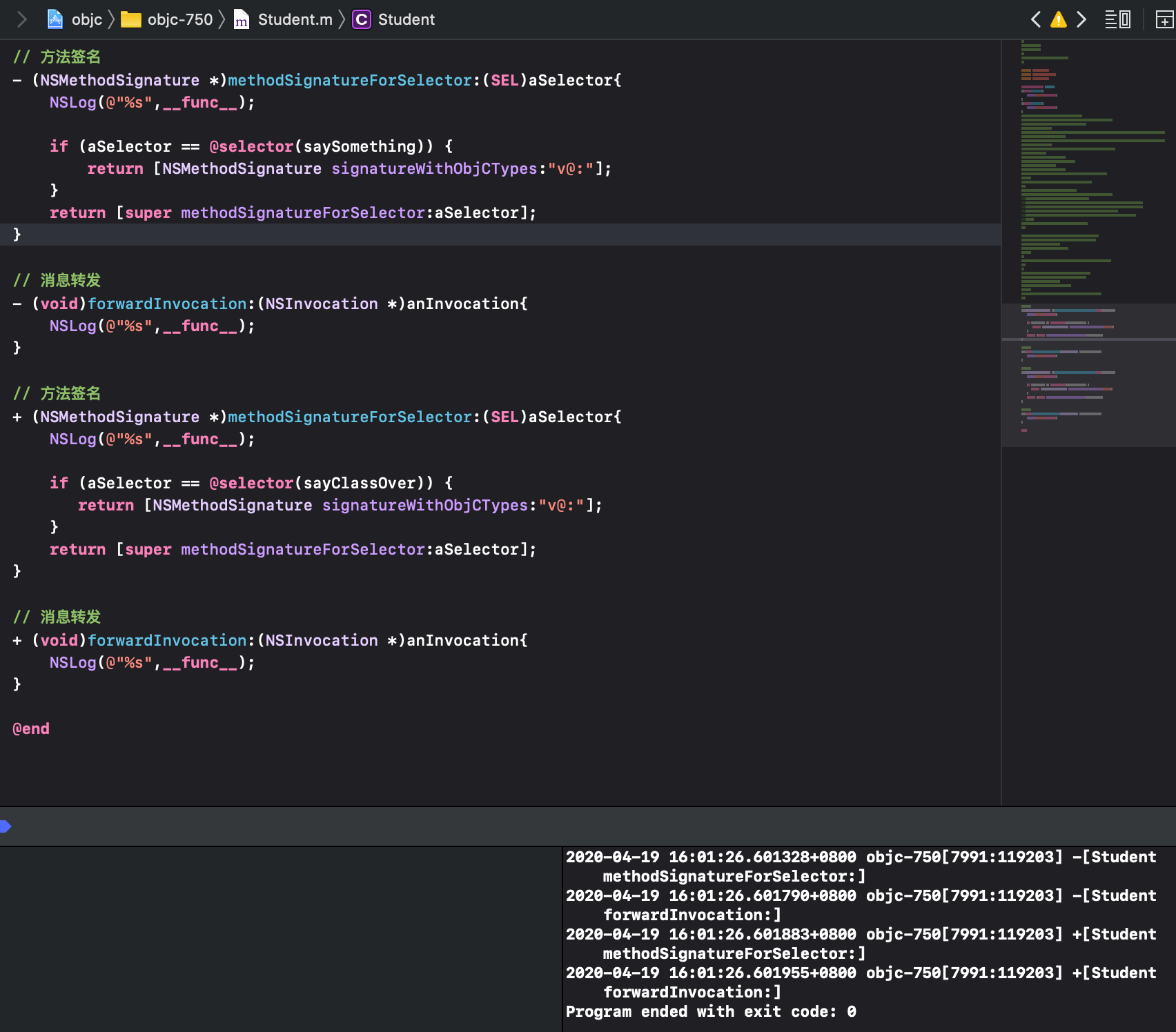Toggle the blue breakpoint activation icon
1176x1032 pixels.
[x=6, y=826]
